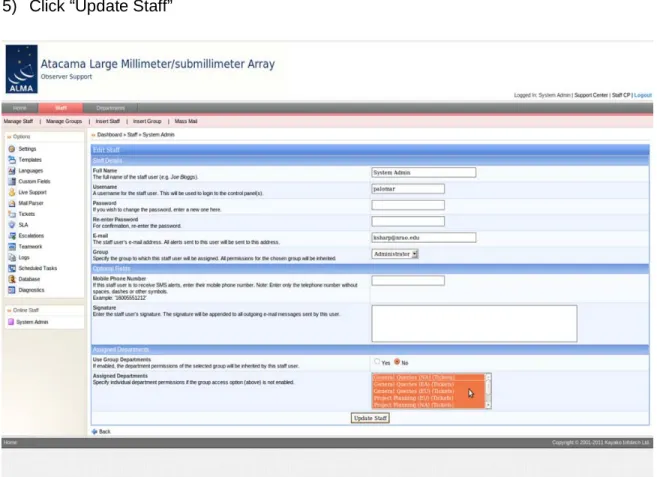
Task: Click the footer Home link
Action: click(x=10, y=442)
